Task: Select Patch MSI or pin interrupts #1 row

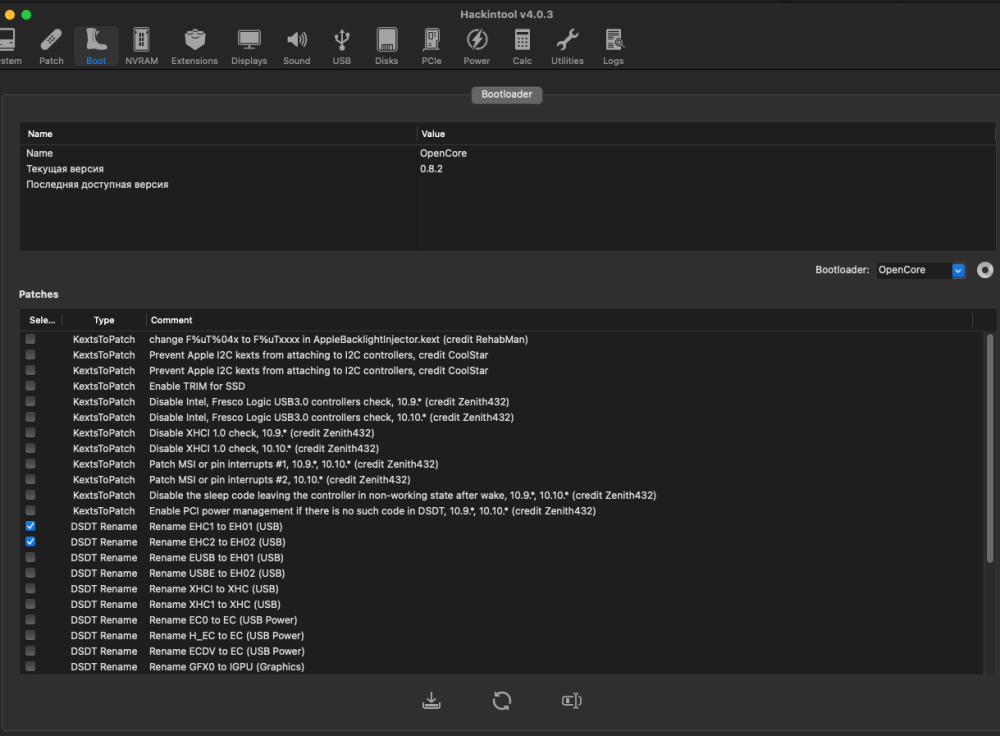Action: [503, 464]
